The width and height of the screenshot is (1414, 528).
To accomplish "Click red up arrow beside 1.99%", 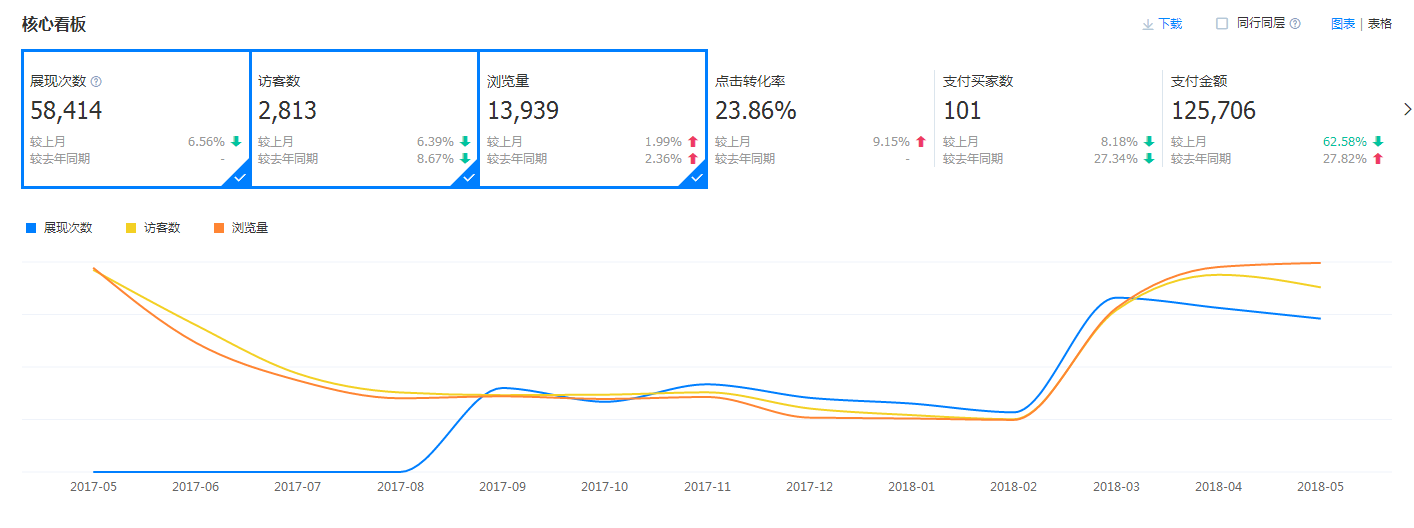I will coord(692,142).
